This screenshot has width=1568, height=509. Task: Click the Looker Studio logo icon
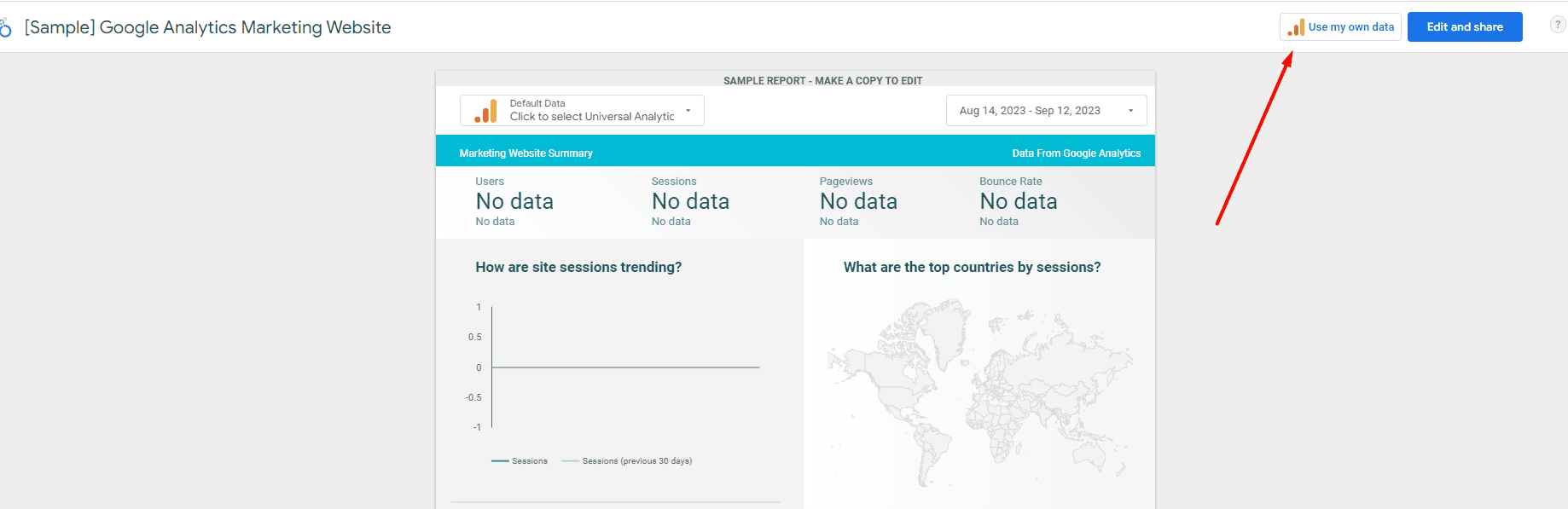(x=4, y=27)
